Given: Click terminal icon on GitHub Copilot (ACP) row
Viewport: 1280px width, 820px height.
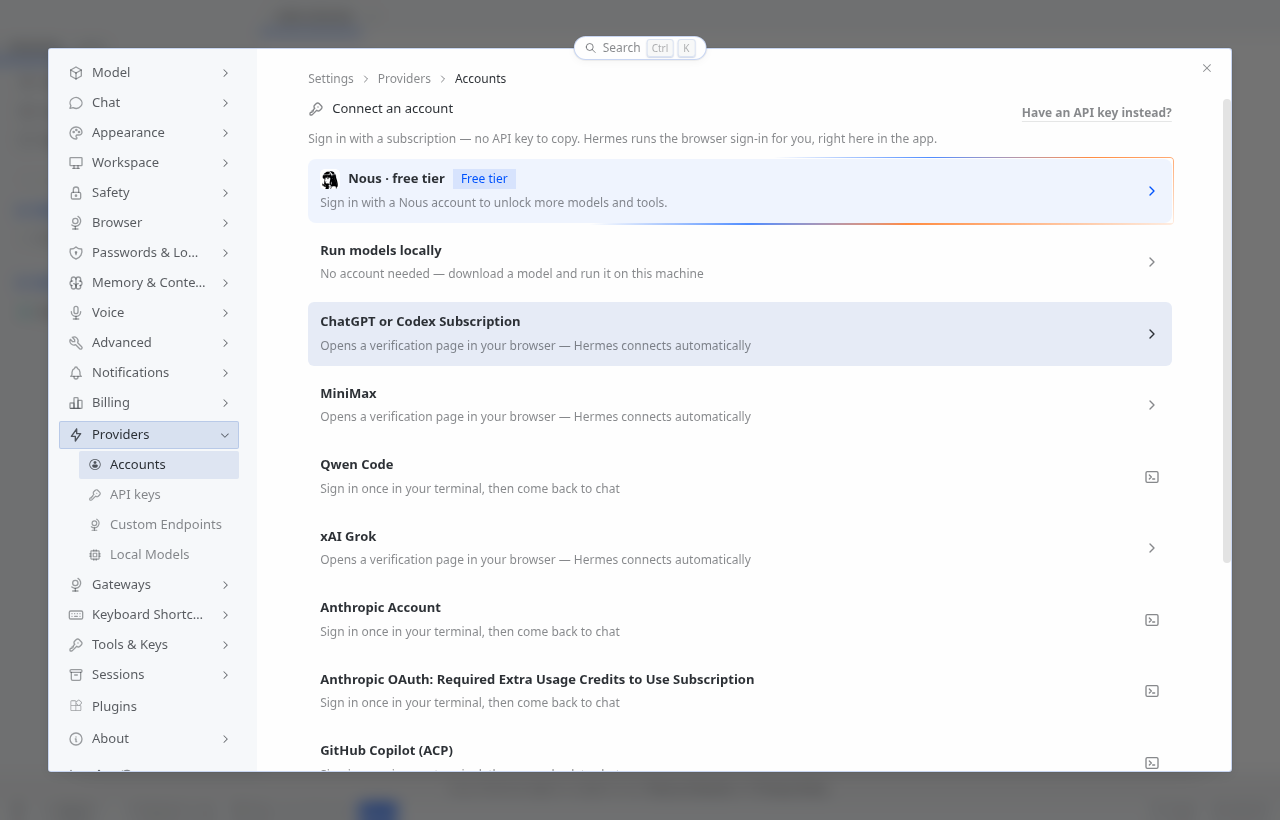Looking at the screenshot, I should (1152, 763).
